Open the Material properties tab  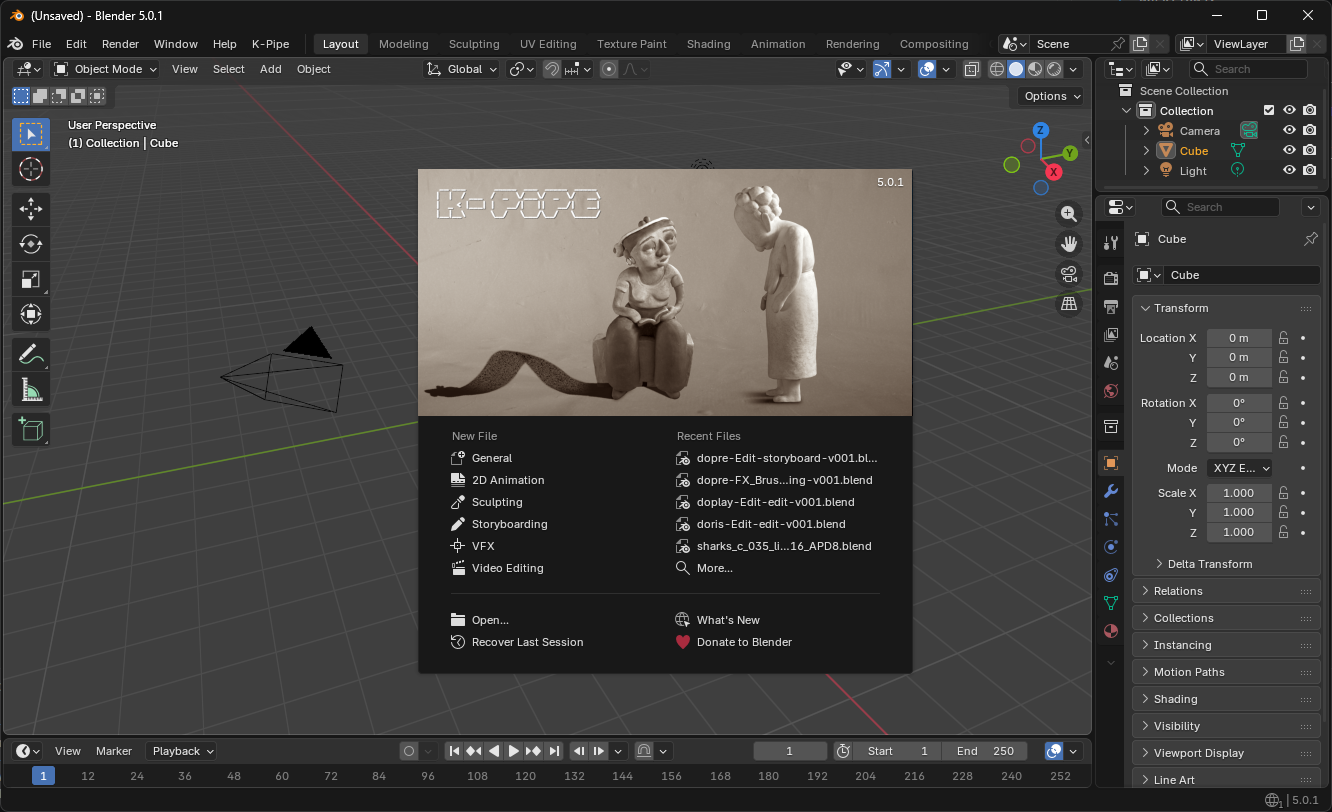(1110, 631)
